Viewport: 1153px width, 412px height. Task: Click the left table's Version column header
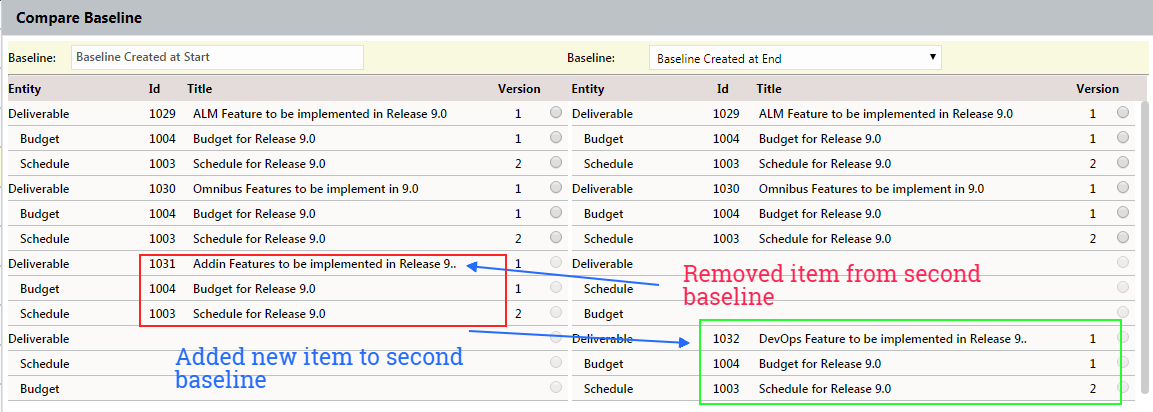click(519, 89)
